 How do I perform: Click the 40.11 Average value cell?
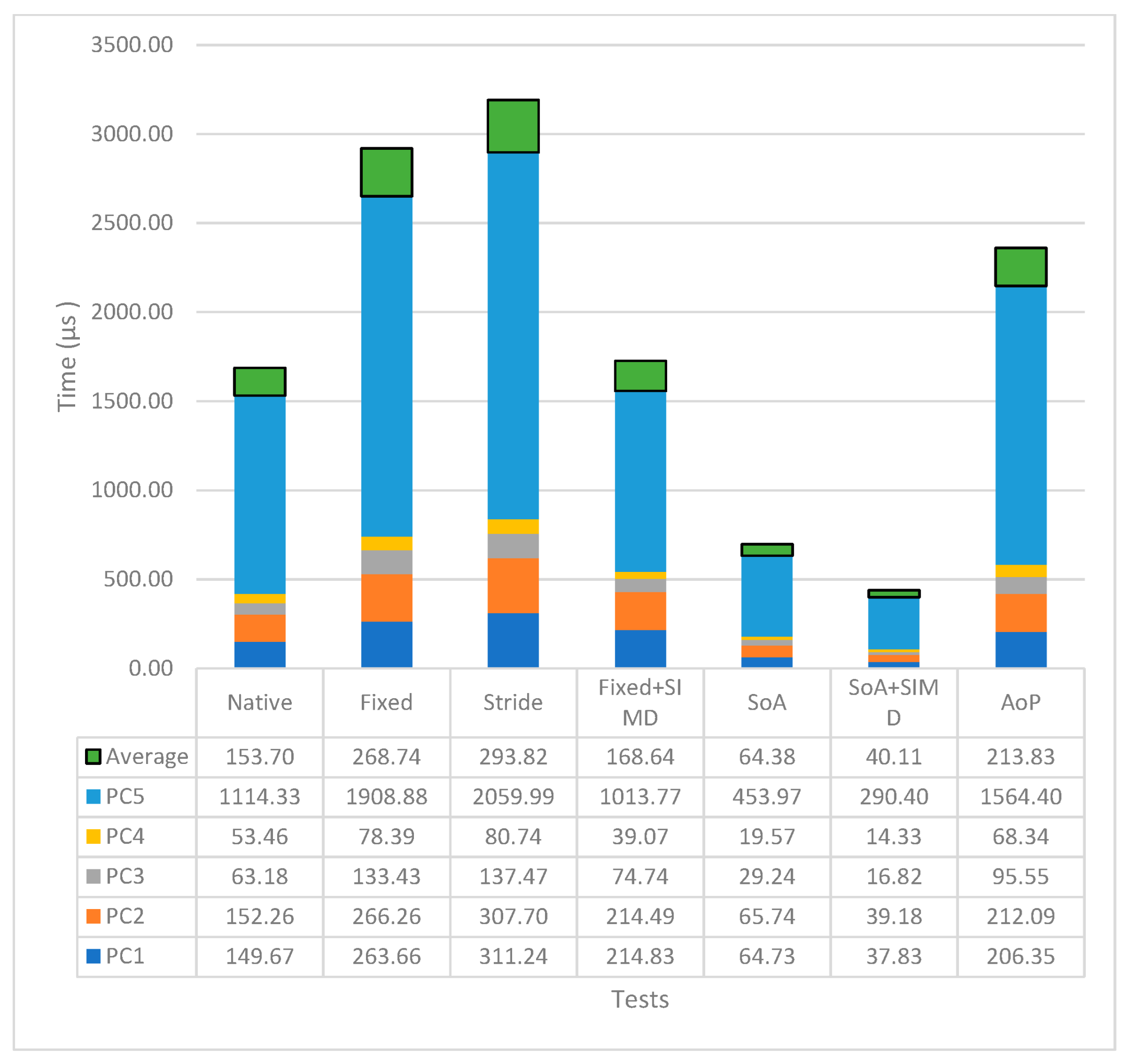tap(894, 757)
